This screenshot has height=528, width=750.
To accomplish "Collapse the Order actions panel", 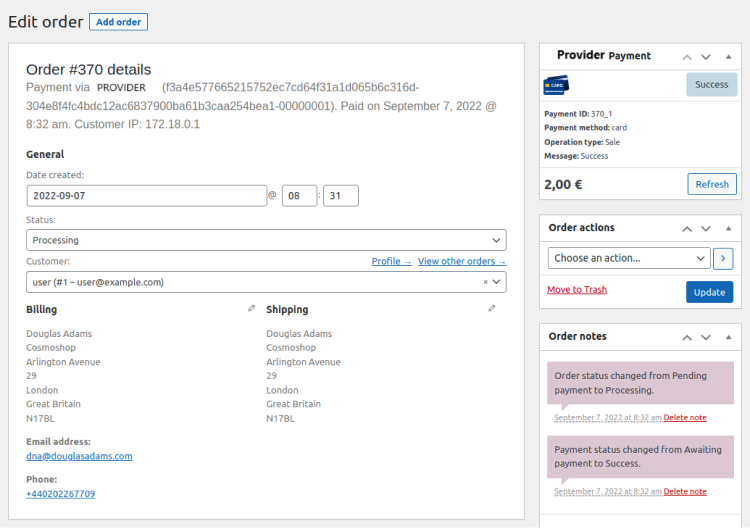I will (726, 228).
